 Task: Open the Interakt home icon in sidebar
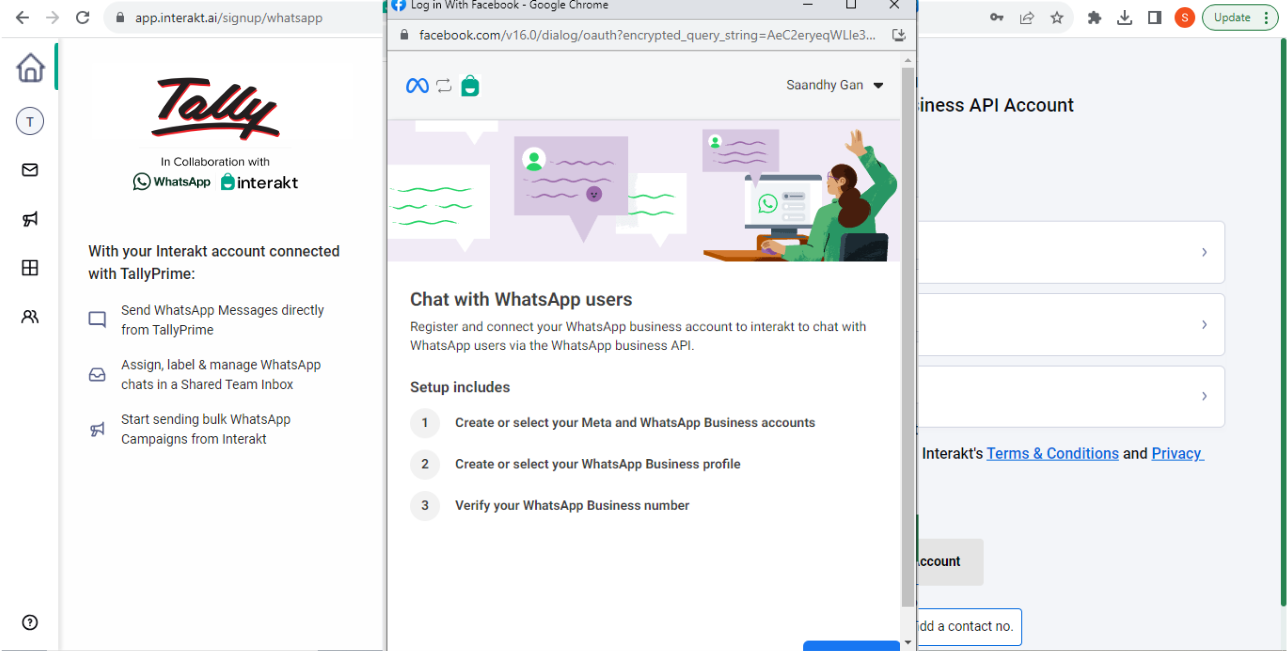click(x=30, y=68)
